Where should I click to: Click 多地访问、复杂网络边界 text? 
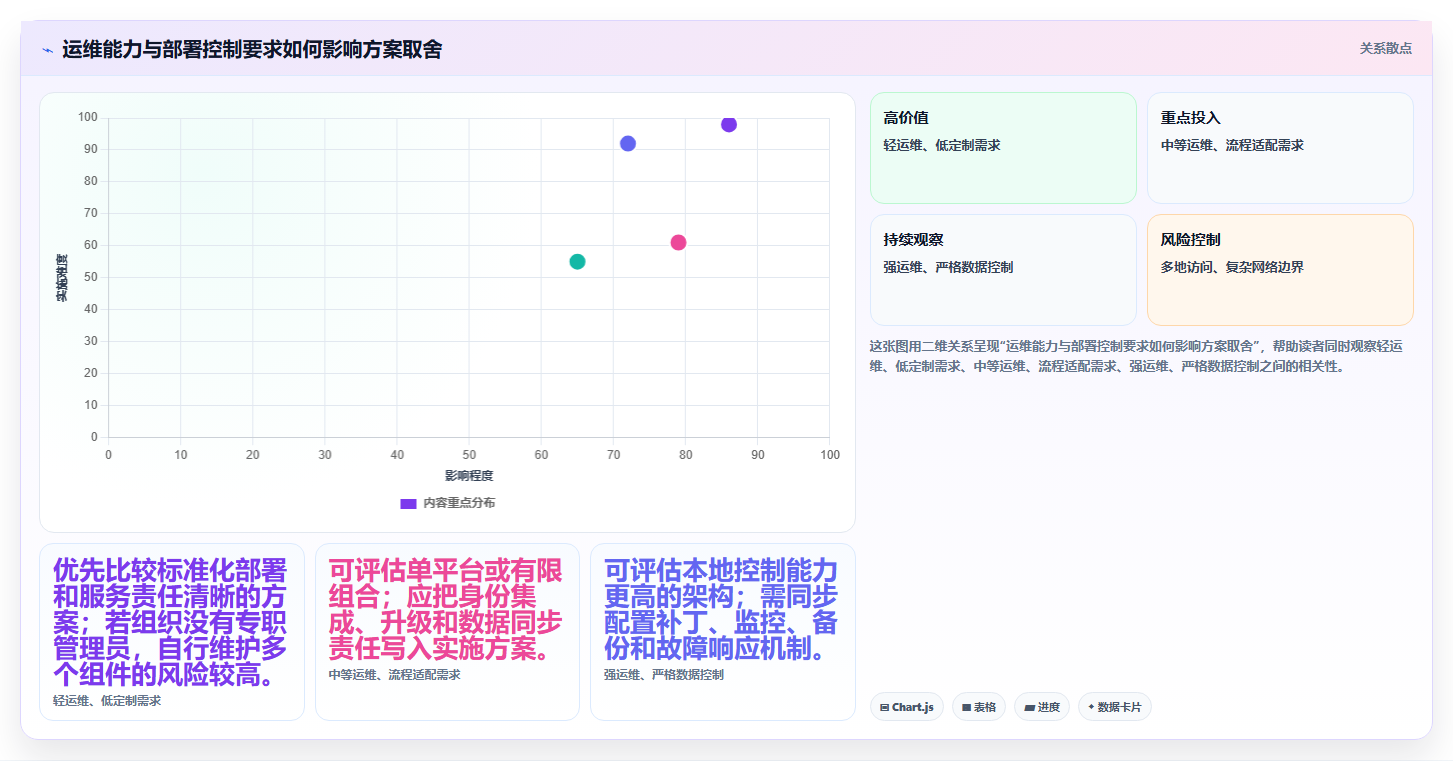point(1232,267)
